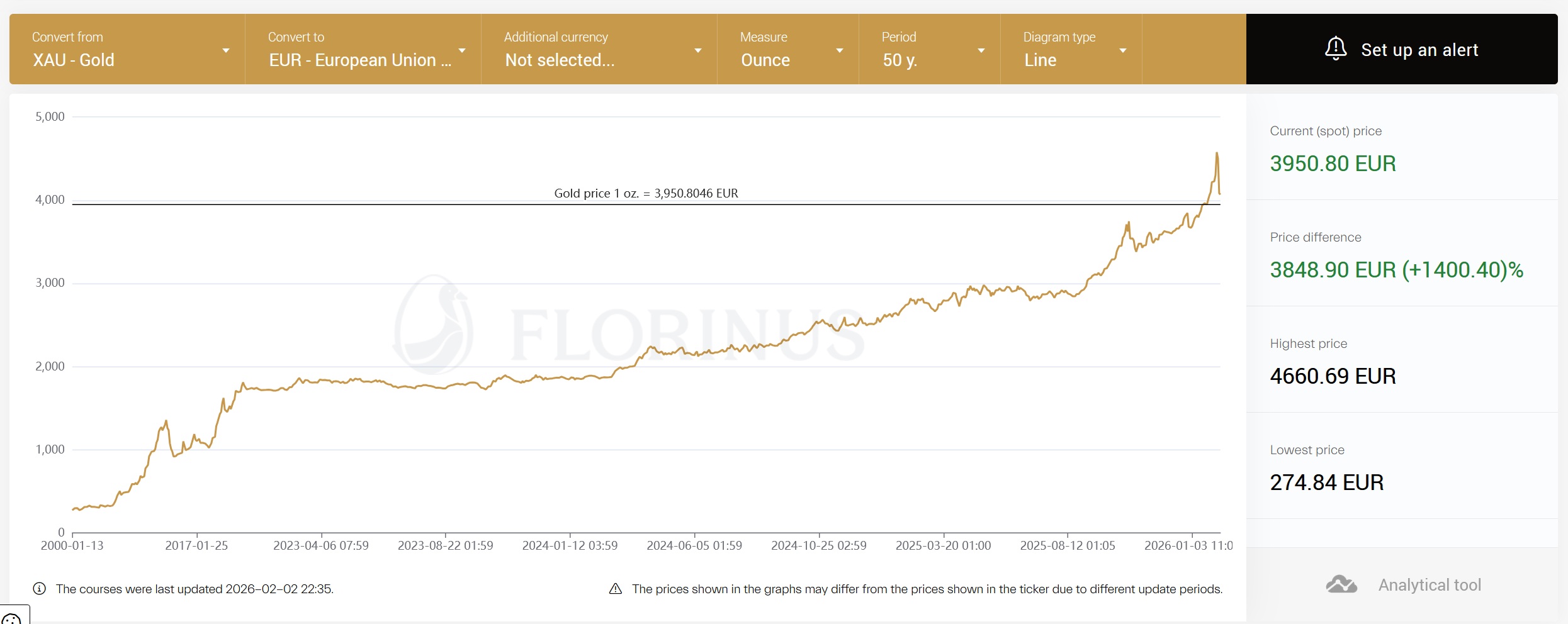Open the Convert from XAU - Gold dropdown
The height and width of the screenshot is (624, 1568).
point(127,49)
